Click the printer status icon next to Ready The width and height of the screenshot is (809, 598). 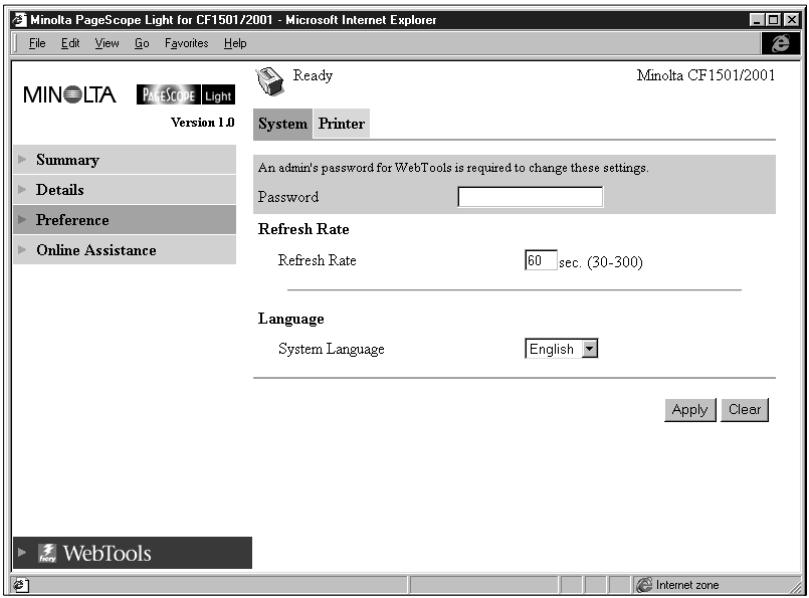point(270,81)
